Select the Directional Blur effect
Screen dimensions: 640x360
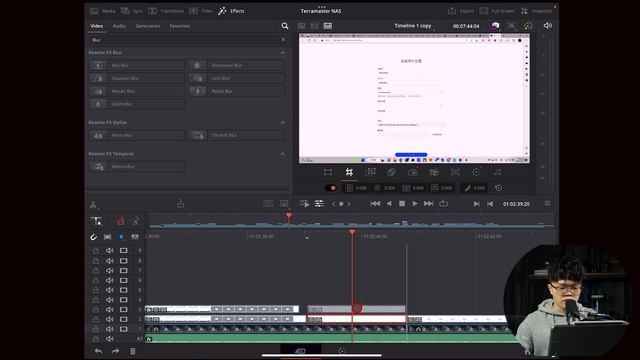coord(237,65)
